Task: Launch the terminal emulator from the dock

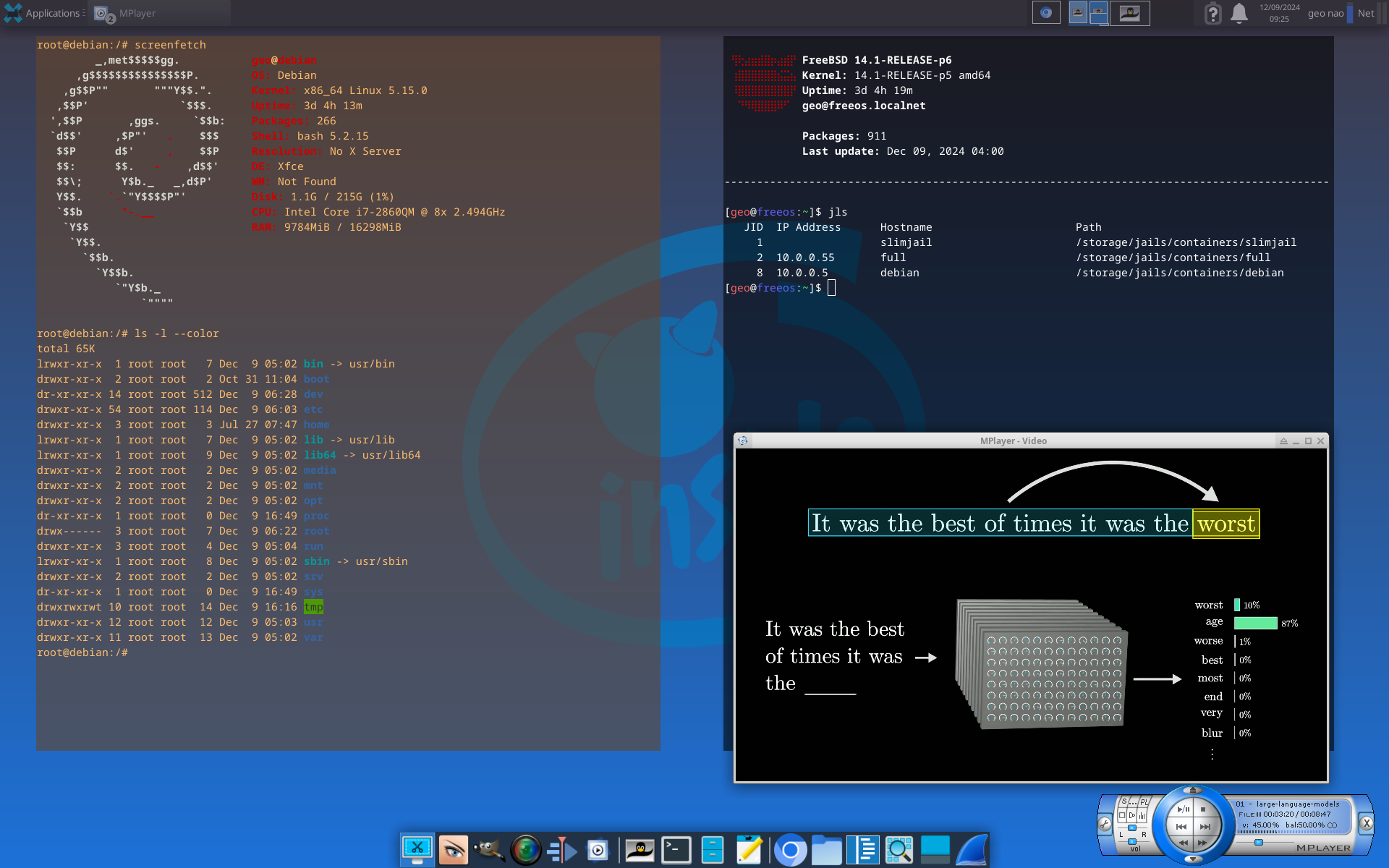Action: pyautogui.click(x=676, y=850)
